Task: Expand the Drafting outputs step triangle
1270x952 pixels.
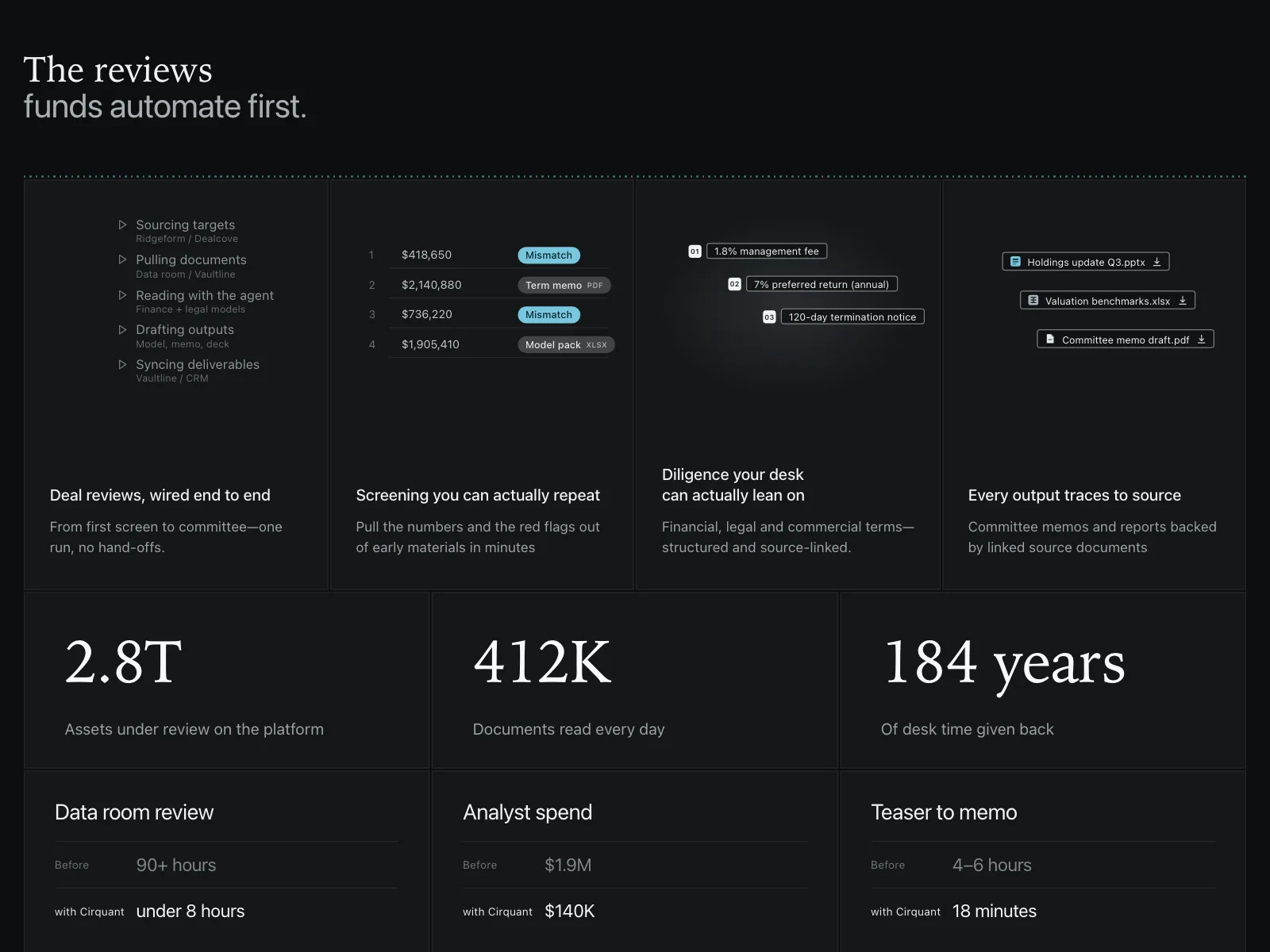Action: pyautogui.click(x=122, y=330)
